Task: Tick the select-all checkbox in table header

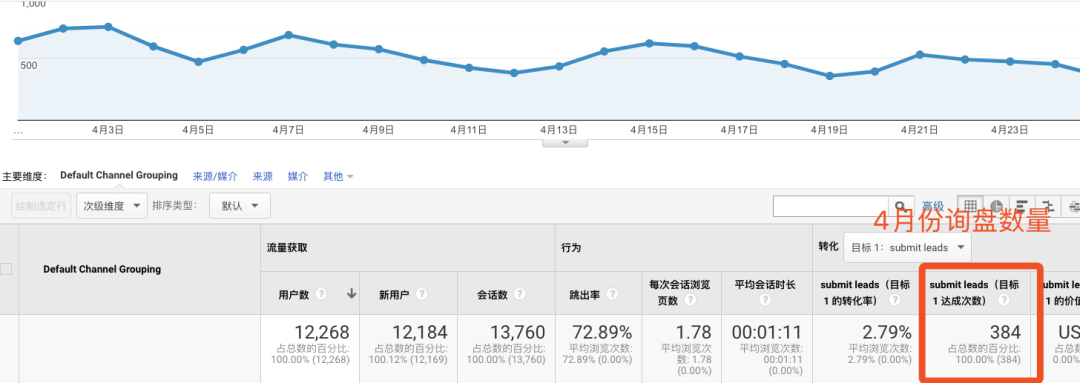Action: (x=6, y=269)
